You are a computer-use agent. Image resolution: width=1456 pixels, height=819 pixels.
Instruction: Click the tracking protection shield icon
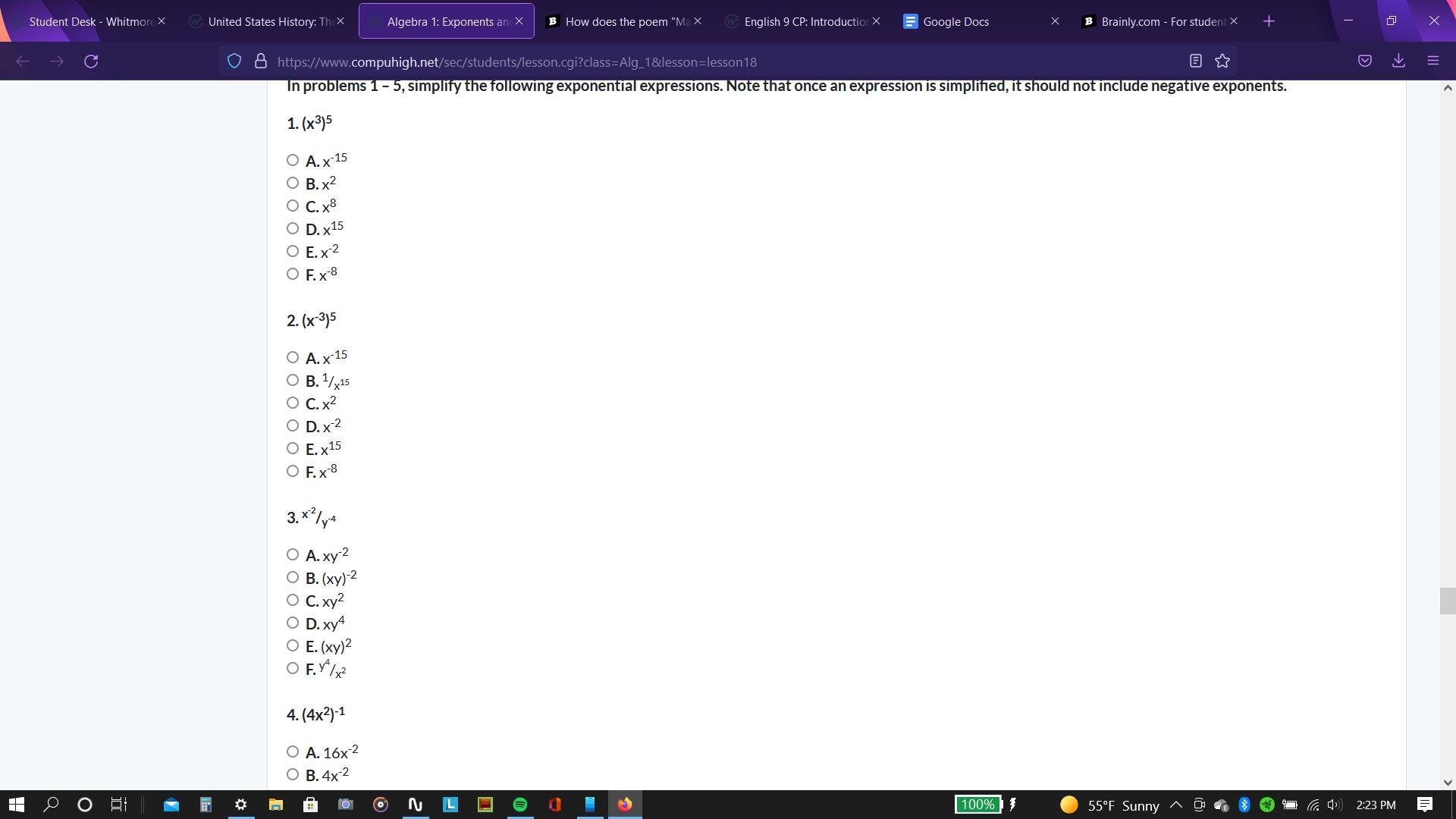234,61
